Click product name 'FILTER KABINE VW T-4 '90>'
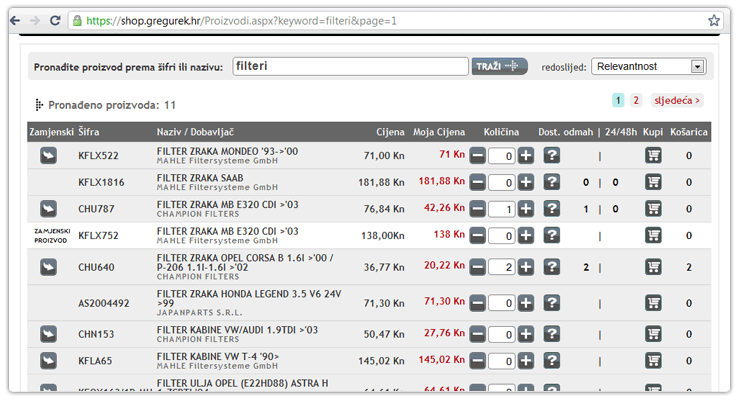This screenshot has height=400, width=740. click(x=218, y=357)
